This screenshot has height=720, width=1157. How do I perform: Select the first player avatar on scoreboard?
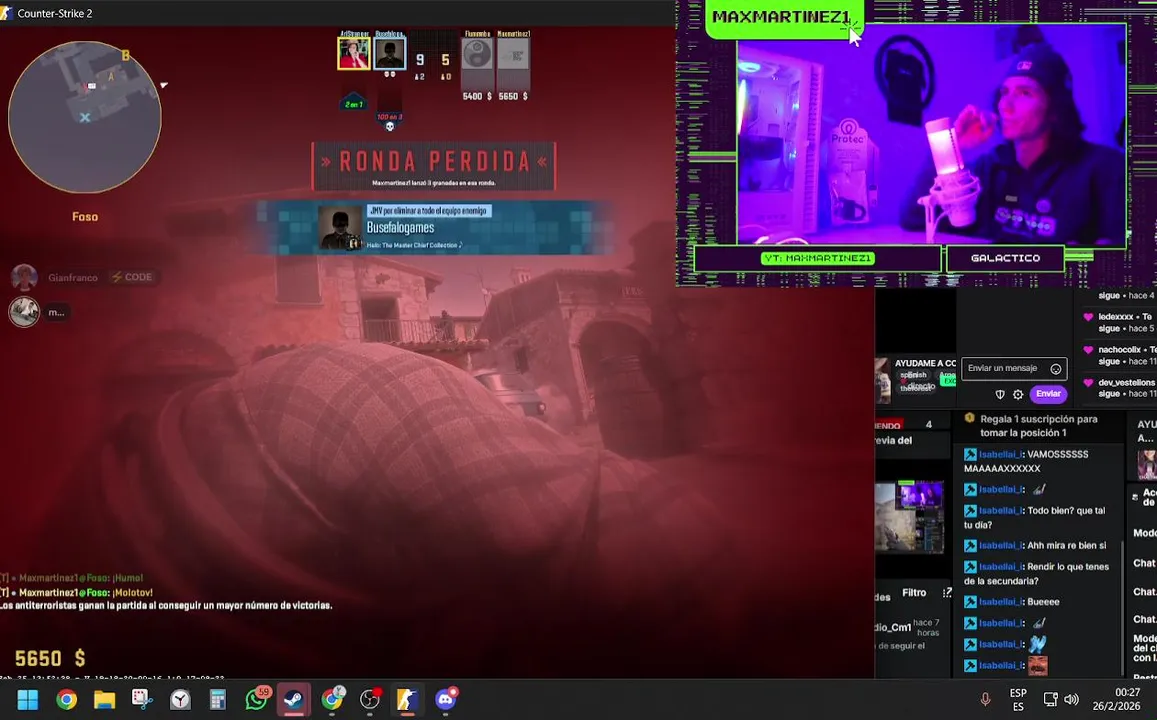(x=353, y=54)
